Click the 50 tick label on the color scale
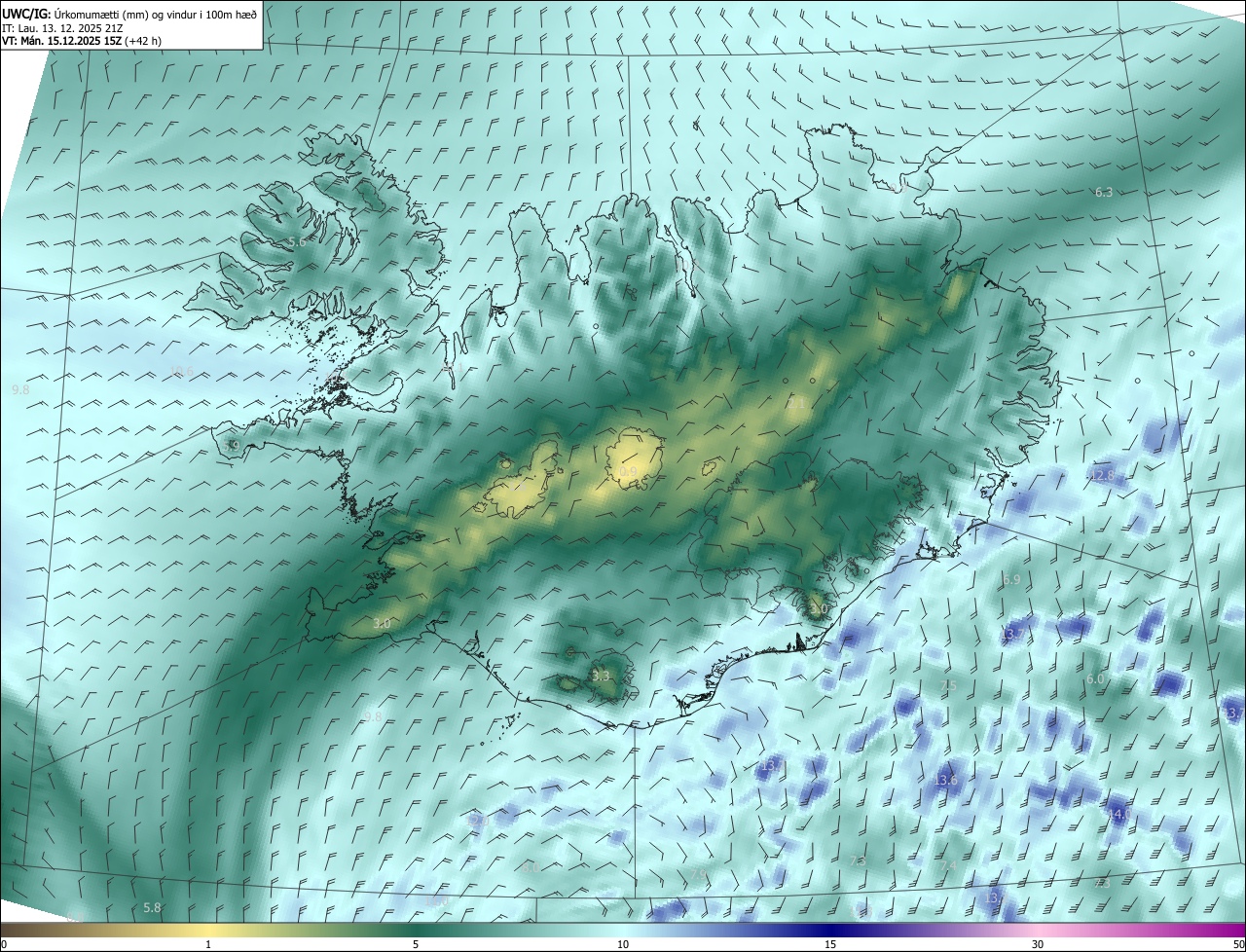Image resolution: width=1246 pixels, height=952 pixels. click(1238, 944)
